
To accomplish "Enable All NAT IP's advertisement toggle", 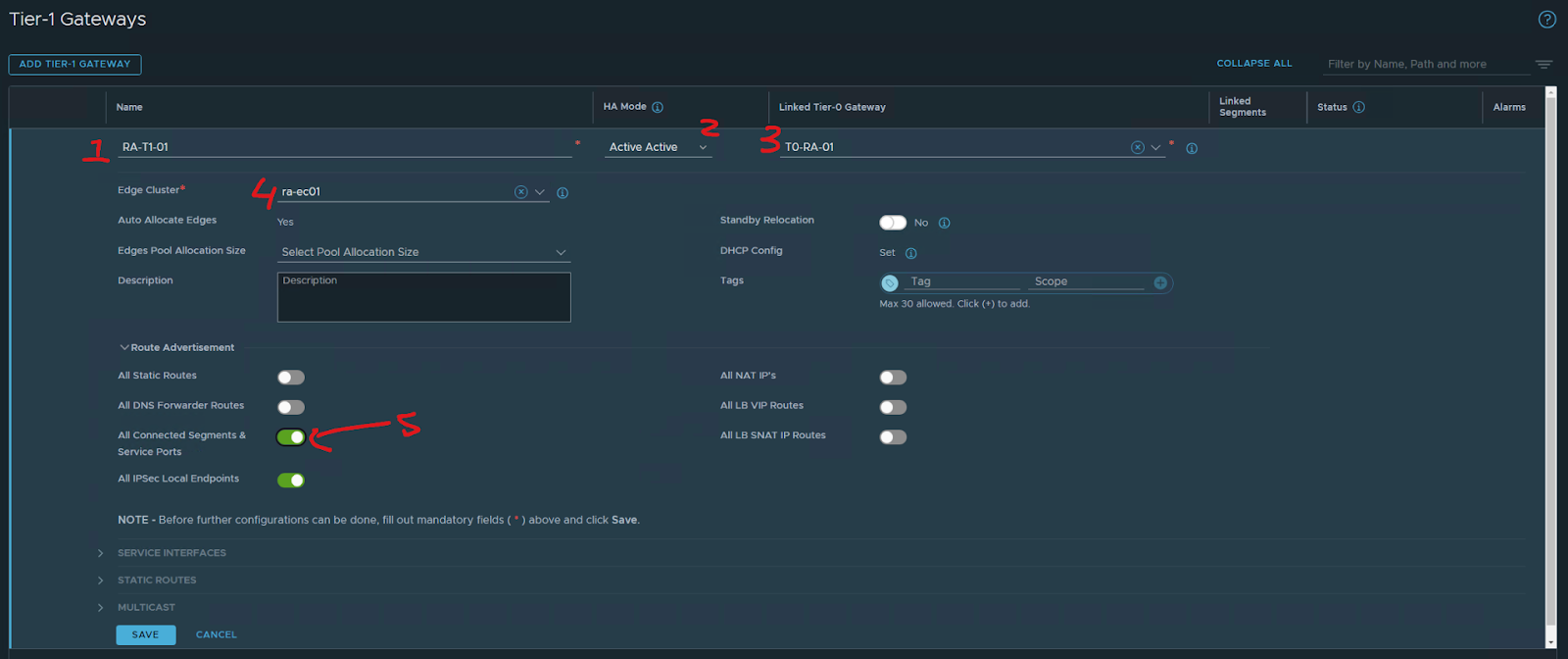I will pos(892,378).
